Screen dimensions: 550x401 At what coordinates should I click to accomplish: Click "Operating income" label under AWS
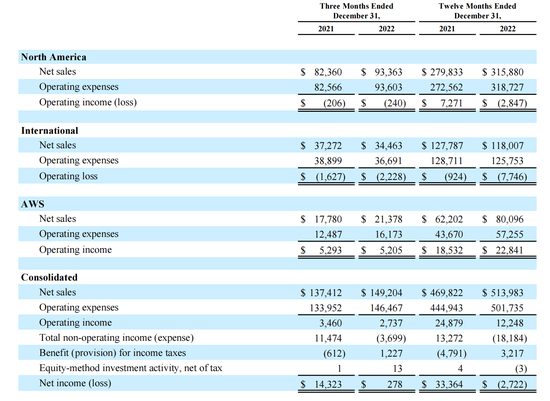tap(75, 250)
